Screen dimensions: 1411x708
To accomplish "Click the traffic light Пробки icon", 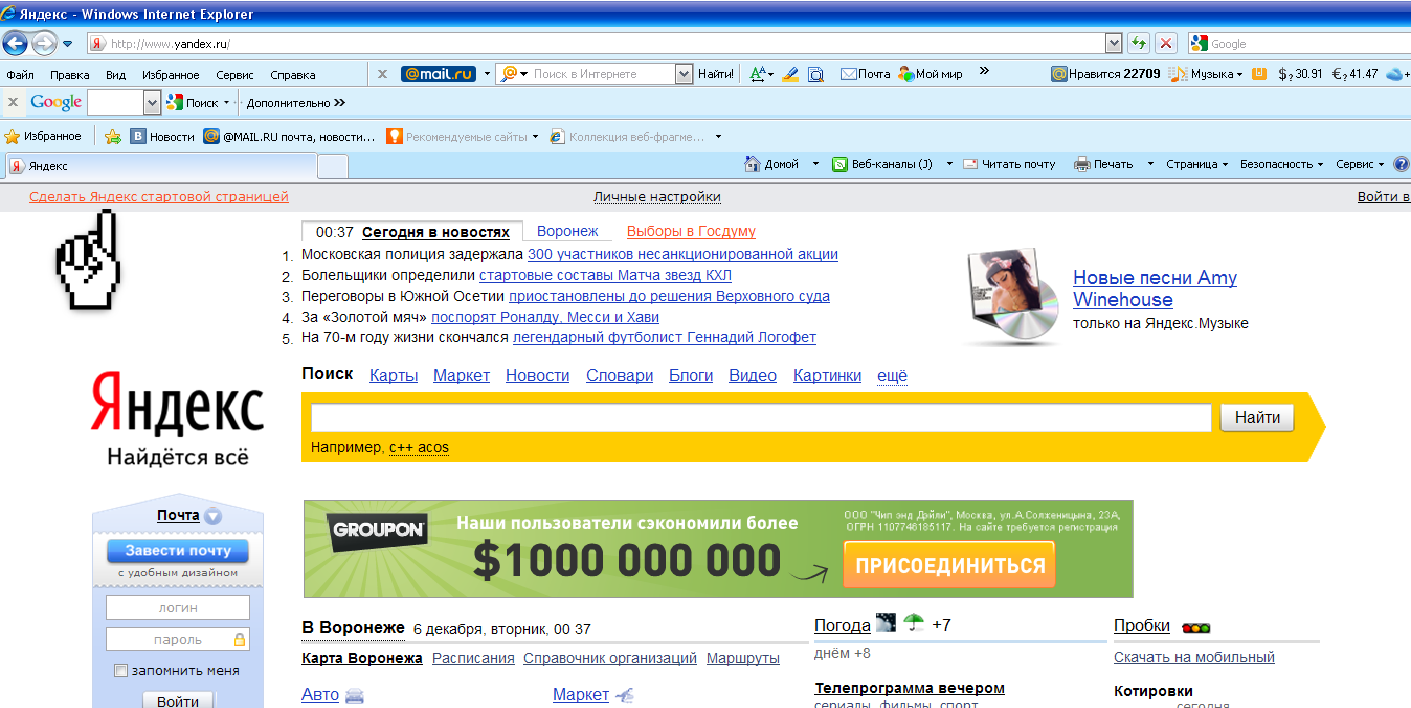I will [1195, 628].
